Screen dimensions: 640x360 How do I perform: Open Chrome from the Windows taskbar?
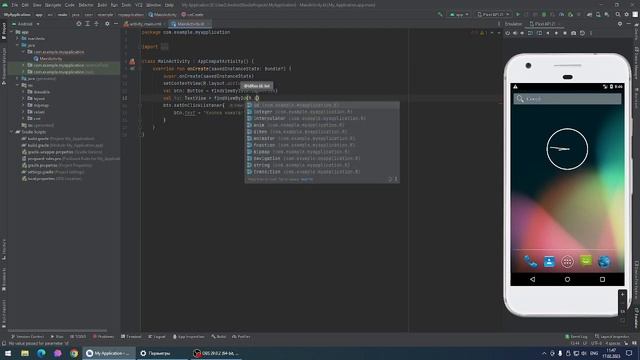[74, 353]
